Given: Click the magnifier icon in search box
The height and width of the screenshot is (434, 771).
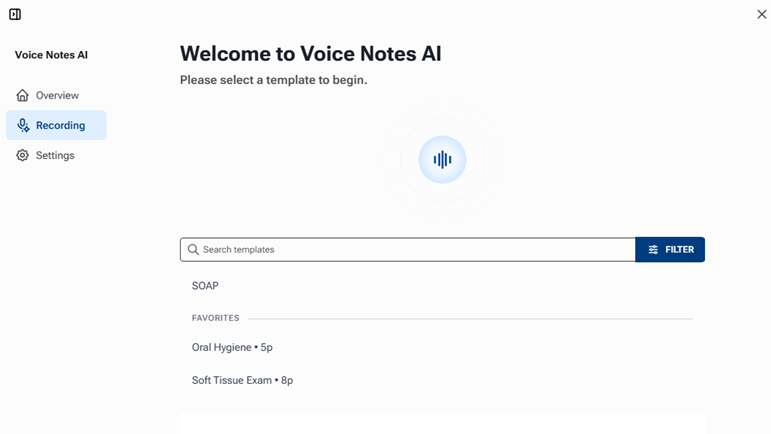Looking at the screenshot, I should [193, 250].
